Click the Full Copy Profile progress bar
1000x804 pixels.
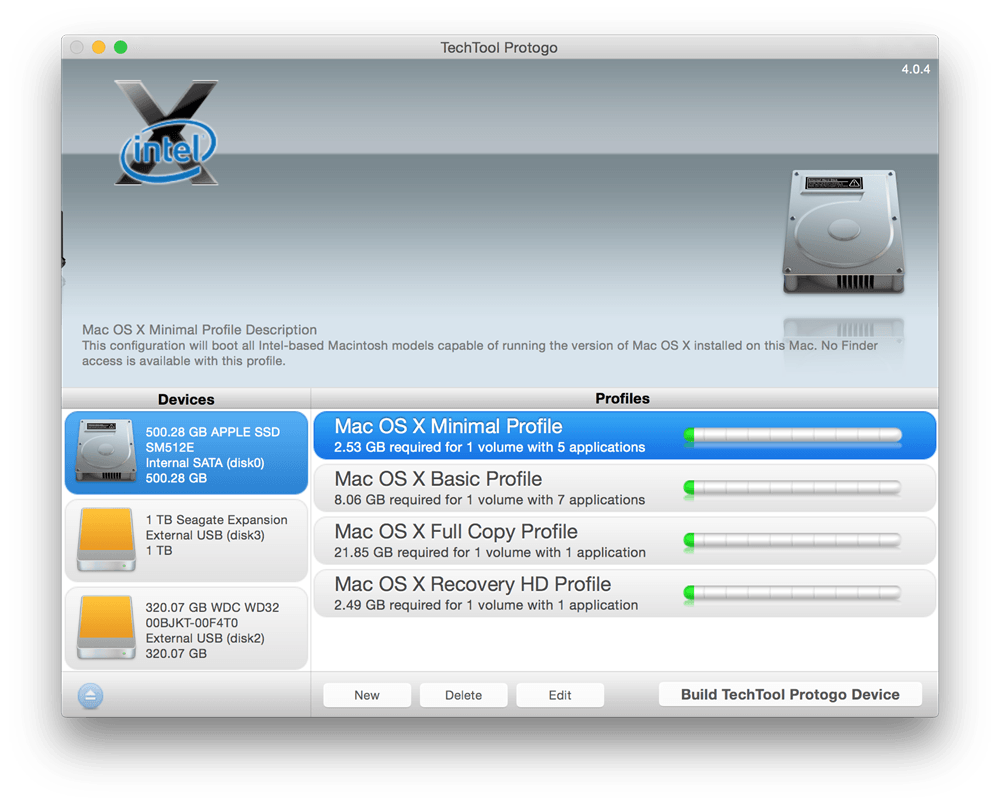click(793, 541)
